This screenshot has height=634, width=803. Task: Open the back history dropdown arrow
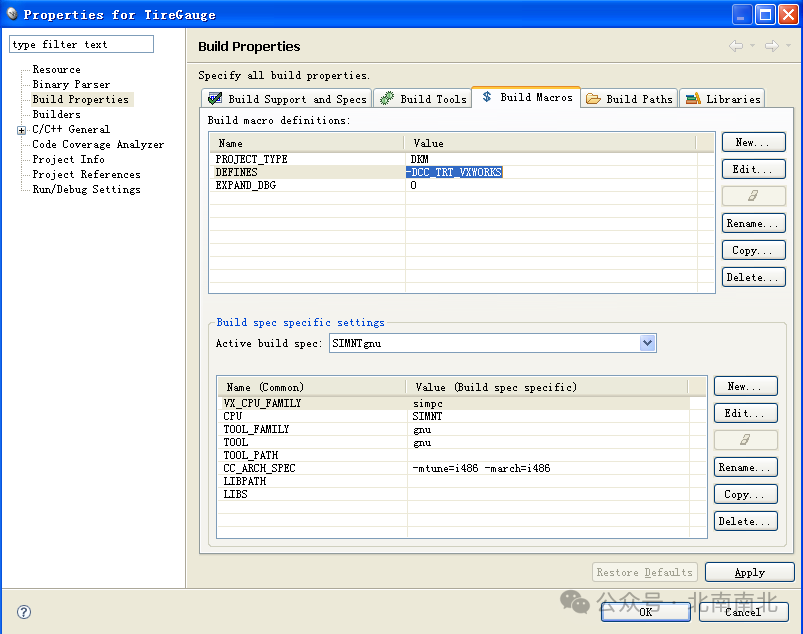752,46
